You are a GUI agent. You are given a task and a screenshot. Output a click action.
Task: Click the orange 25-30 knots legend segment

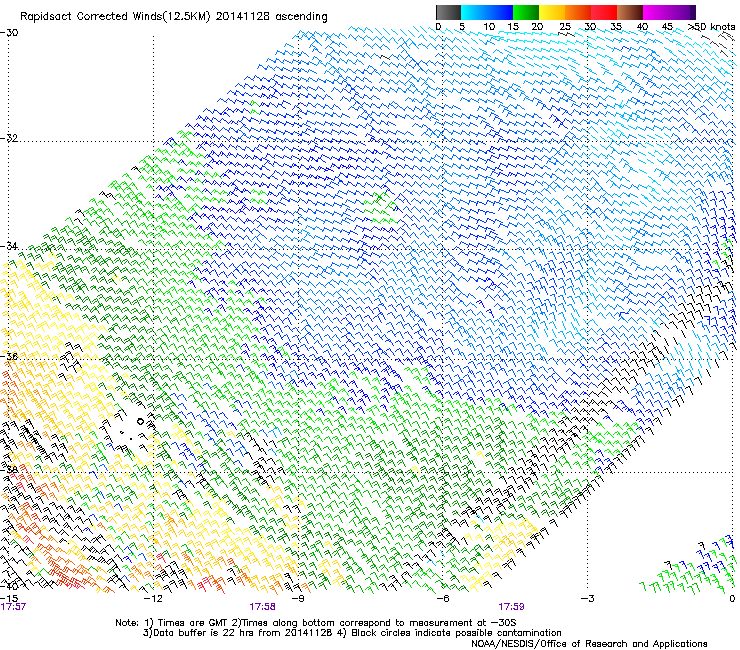pyautogui.click(x=578, y=12)
